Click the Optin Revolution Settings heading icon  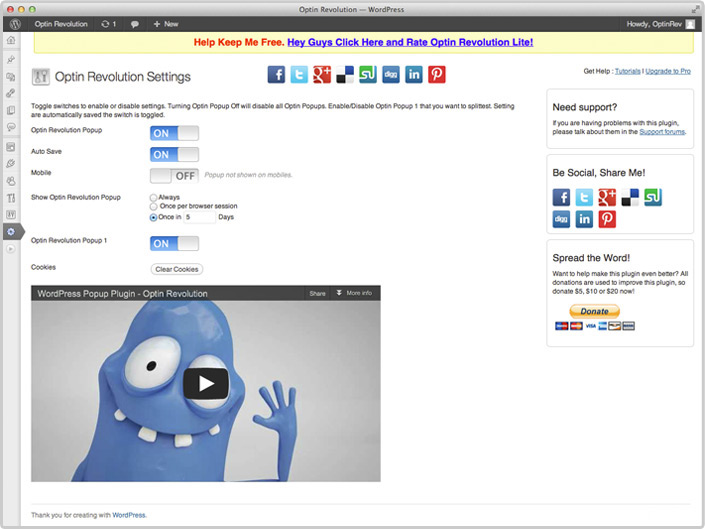point(40,77)
